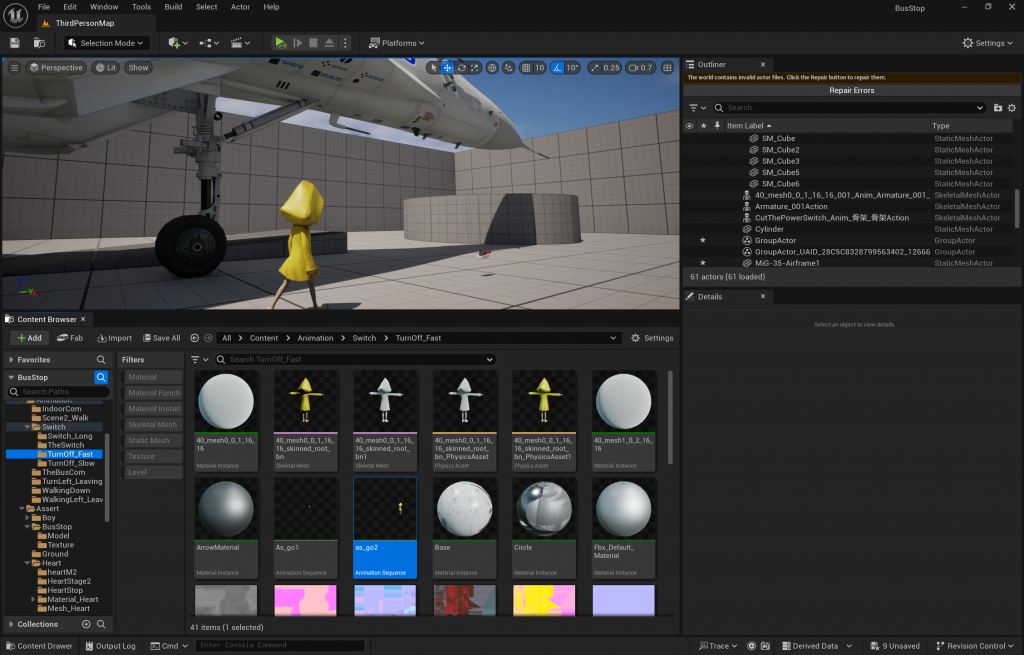Screen dimensions: 1024x655
Task: Collapse the Heart folder in tree
Action: coord(27,563)
